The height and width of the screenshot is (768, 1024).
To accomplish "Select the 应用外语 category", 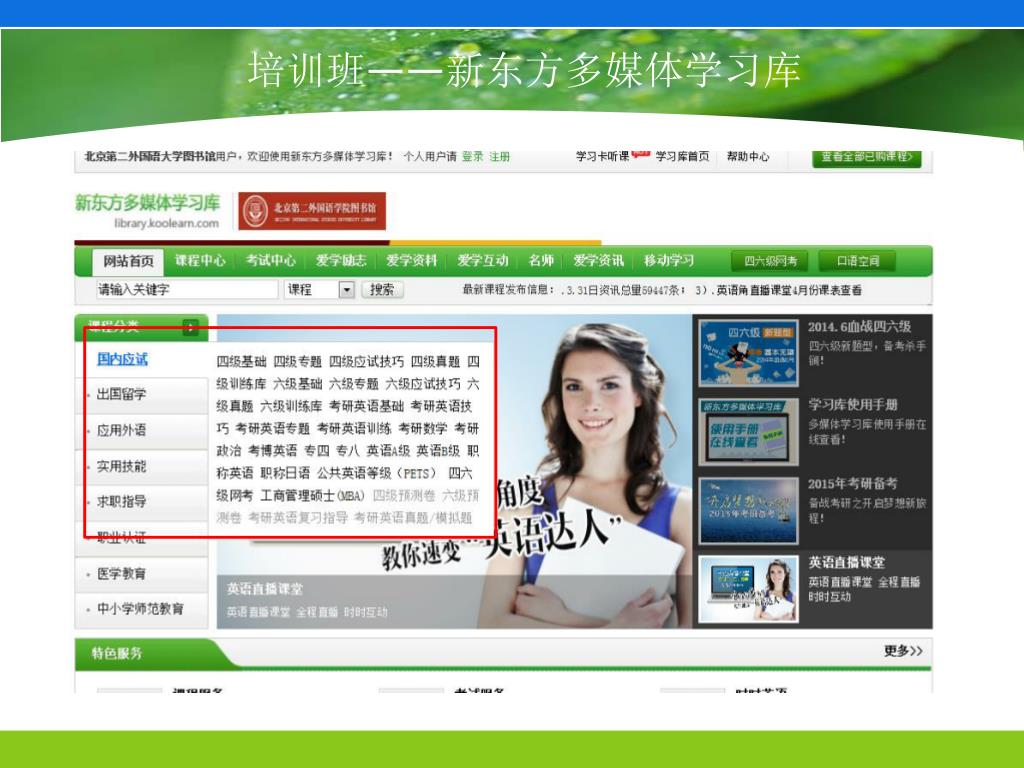I will 121,430.
